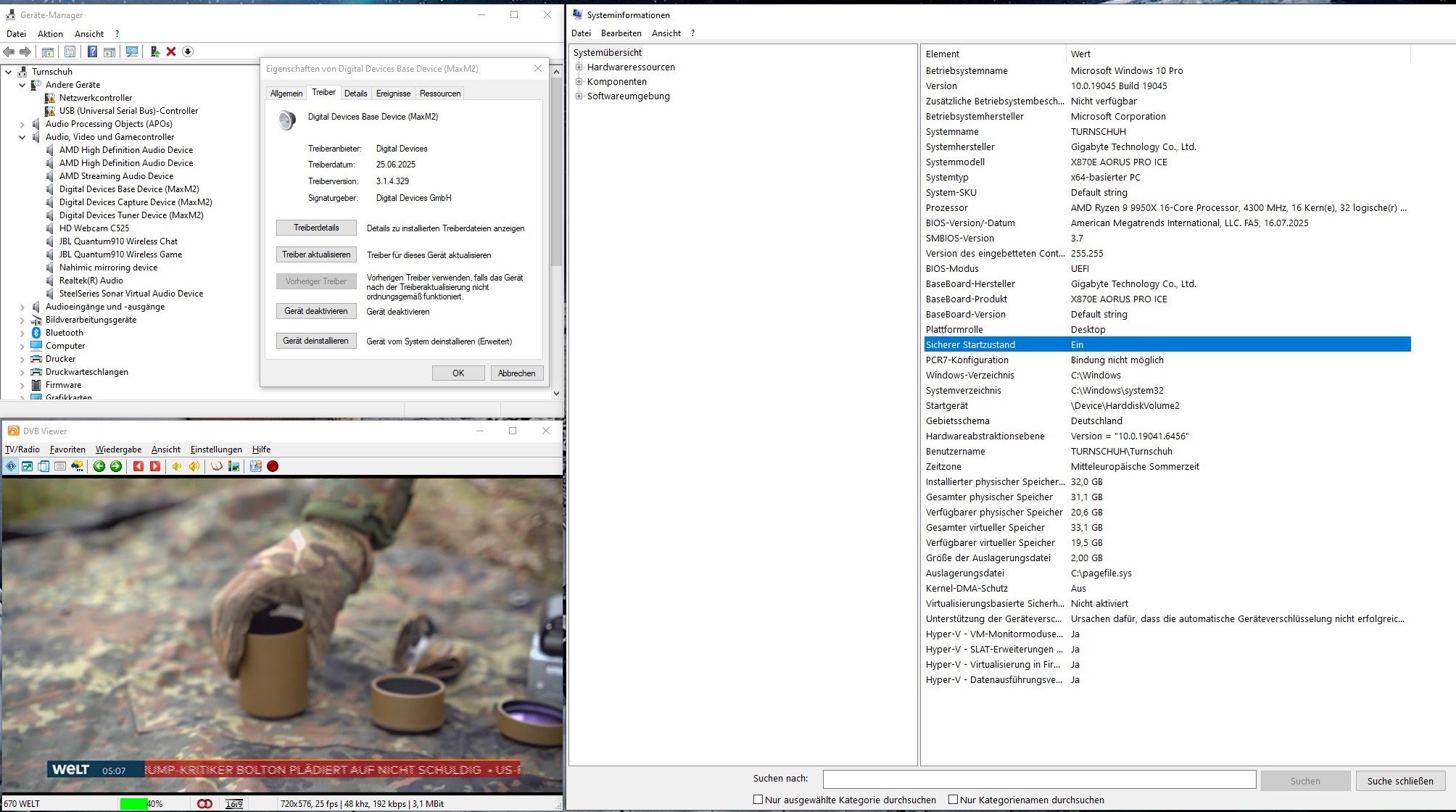Click green previous channel arrow in DVB Viewer
Screen dimensions: 1456x812
click(x=99, y=466)
